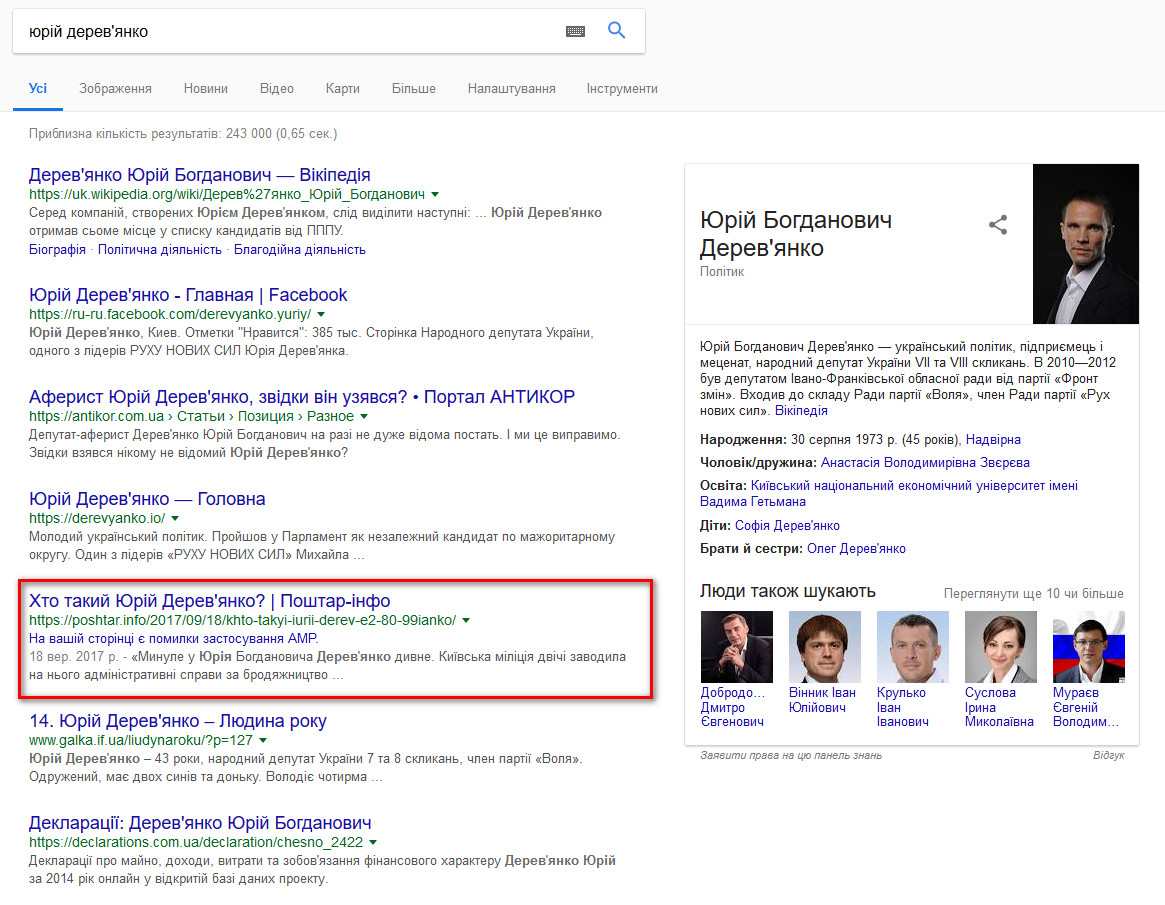
Task: Click Переглянути ще 10 чи більше
Action: tap(1033, 594)
